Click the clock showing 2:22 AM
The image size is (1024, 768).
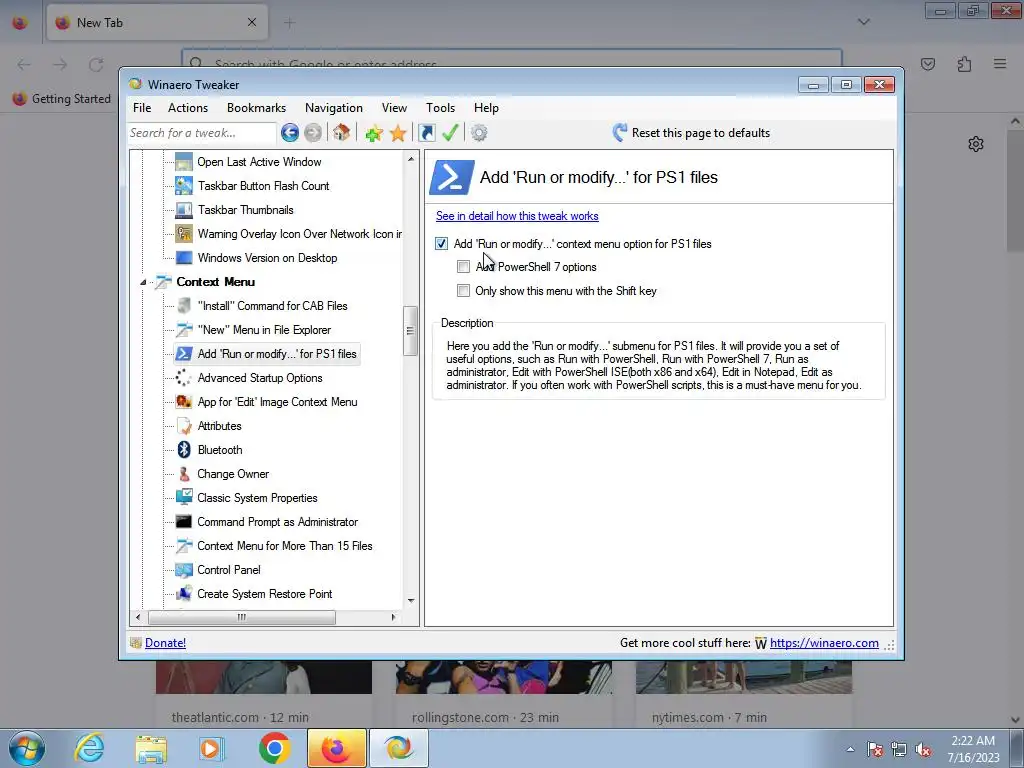[973, 741]
